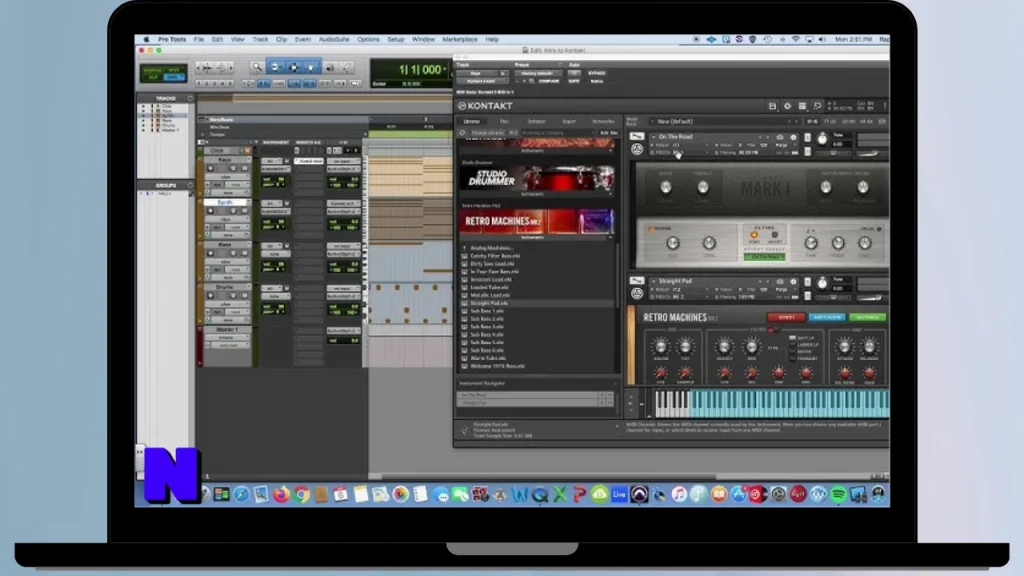Open the AudioSuite menu
Image resolution: width=1024 pixels, height=576 pixels.
[333, 40]
